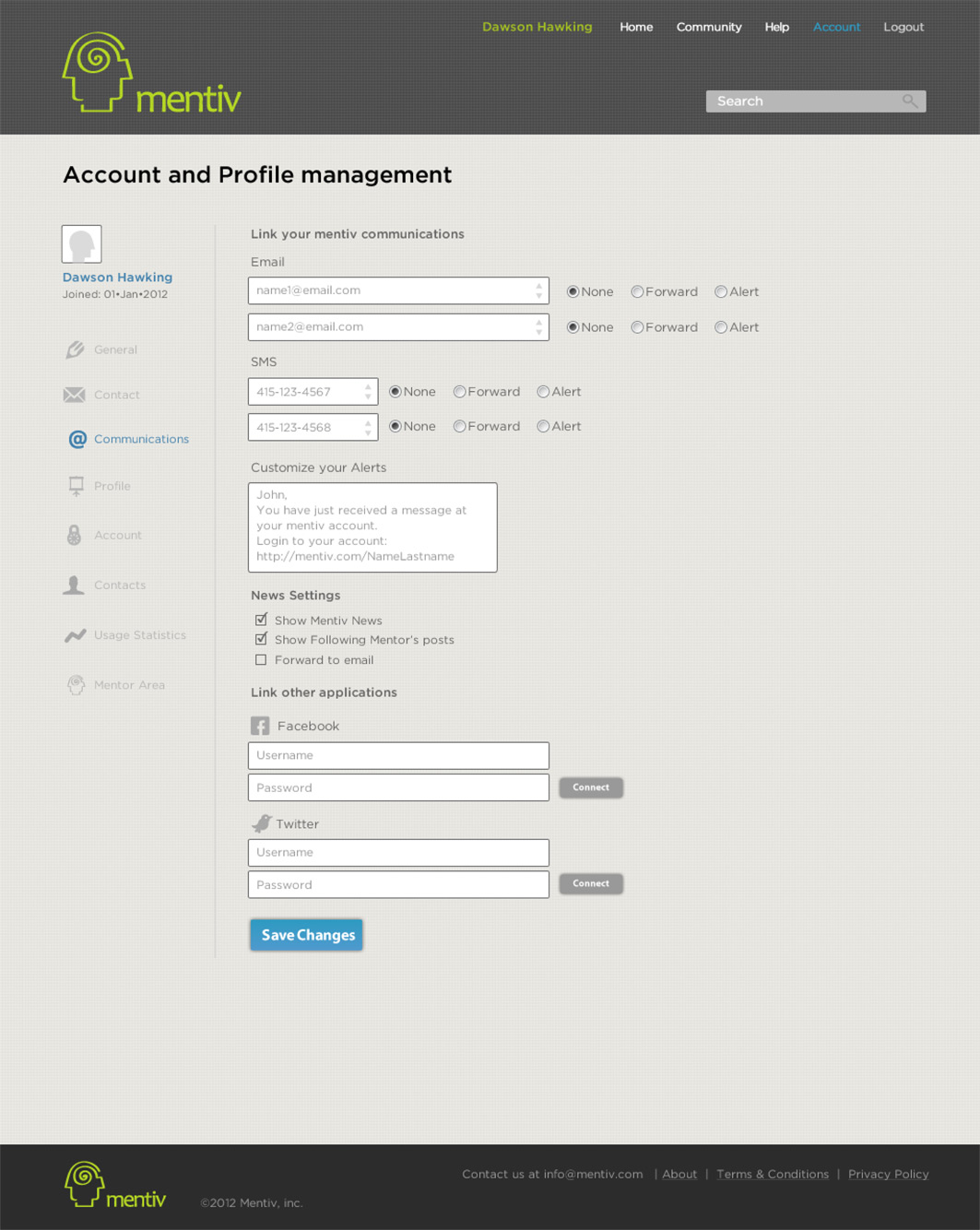This screenshot has width=980, height=1230.
Task: Click the Twitter Username field
Action: pos(398,853)
